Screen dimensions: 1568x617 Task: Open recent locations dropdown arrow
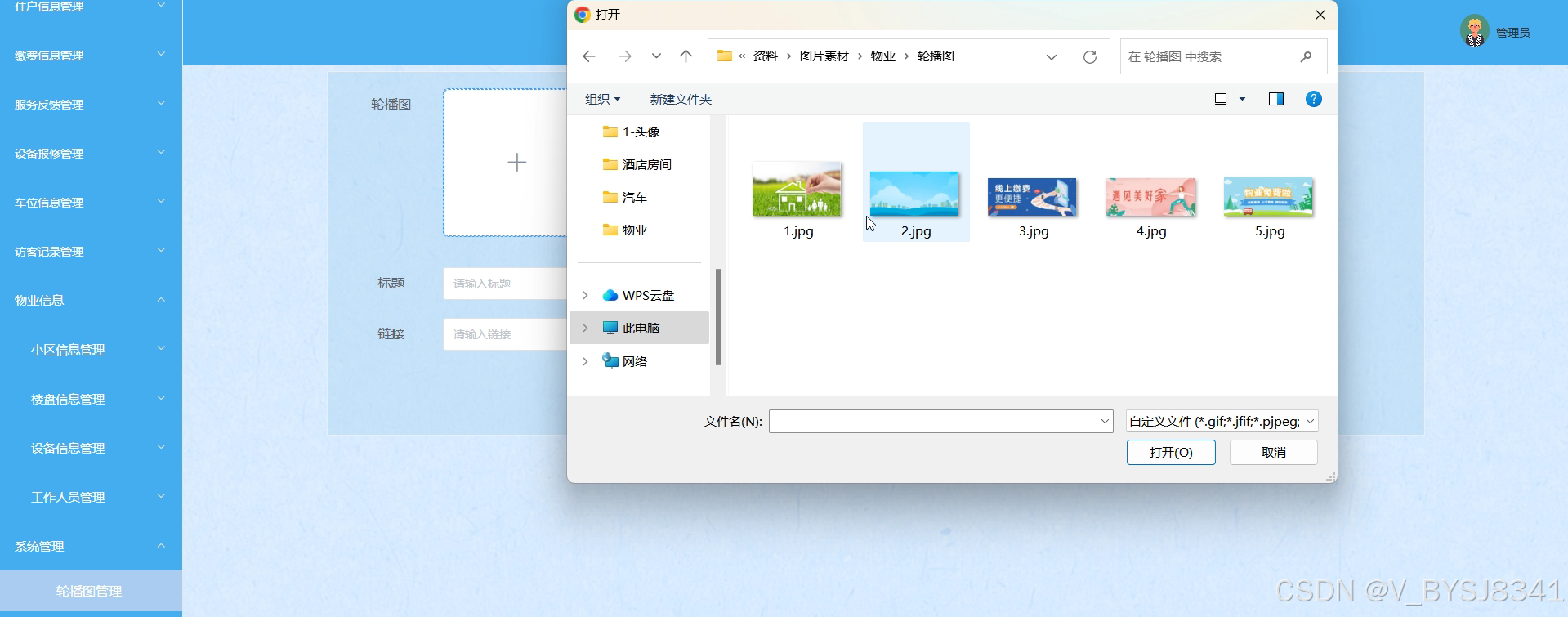click(x=656, y=56)
